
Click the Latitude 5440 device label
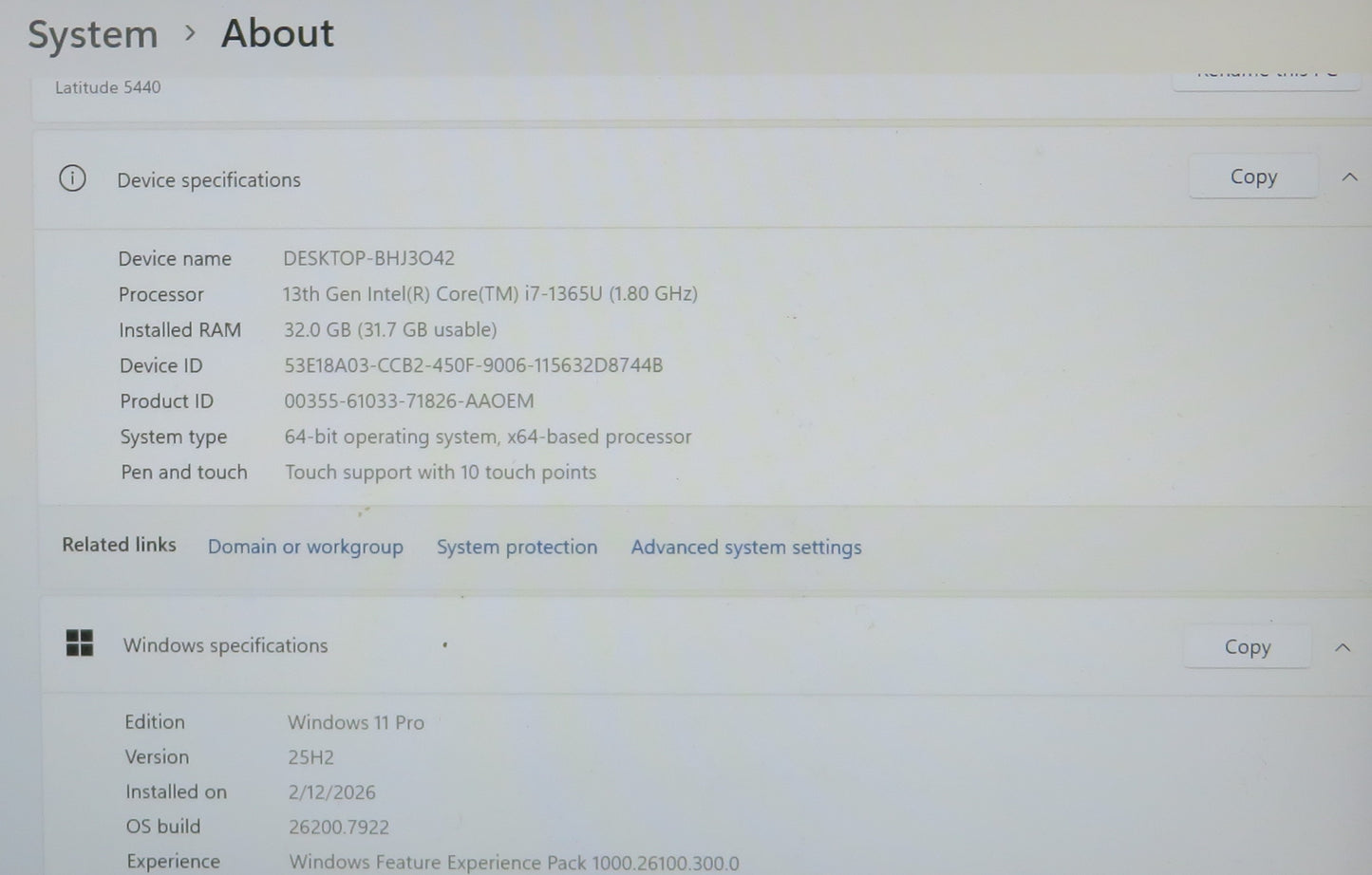tap(107, 86)
